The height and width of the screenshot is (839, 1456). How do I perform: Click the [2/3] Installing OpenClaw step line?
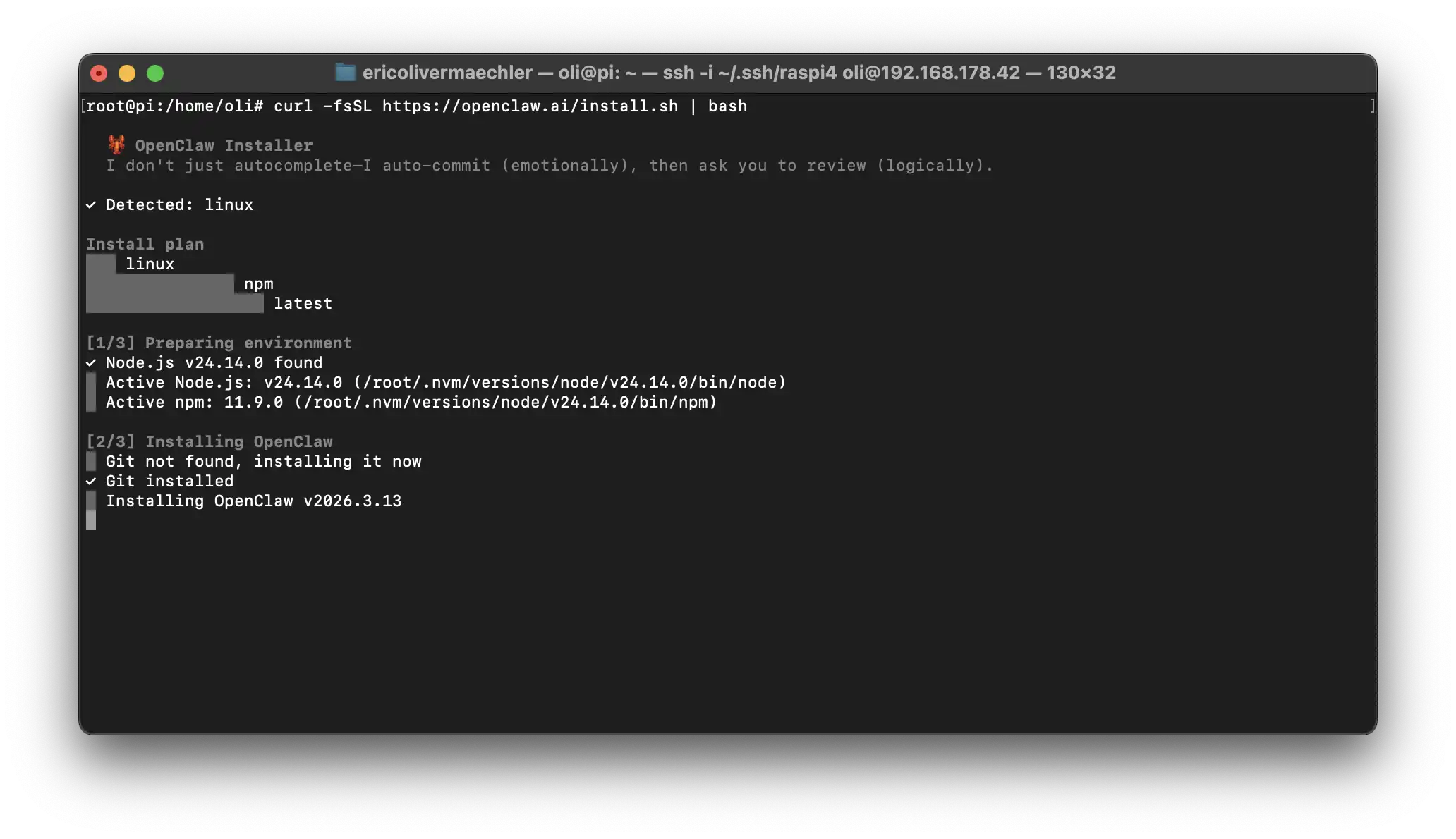[x=210, y=442]
